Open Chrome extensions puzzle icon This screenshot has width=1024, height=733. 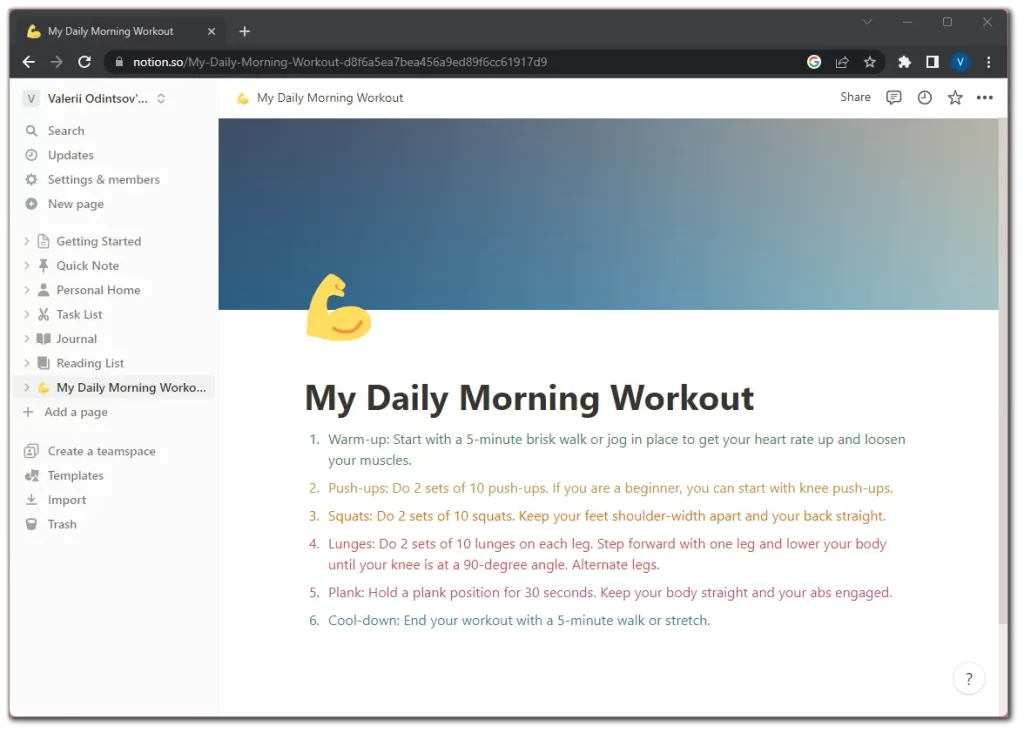coord(904,62)
